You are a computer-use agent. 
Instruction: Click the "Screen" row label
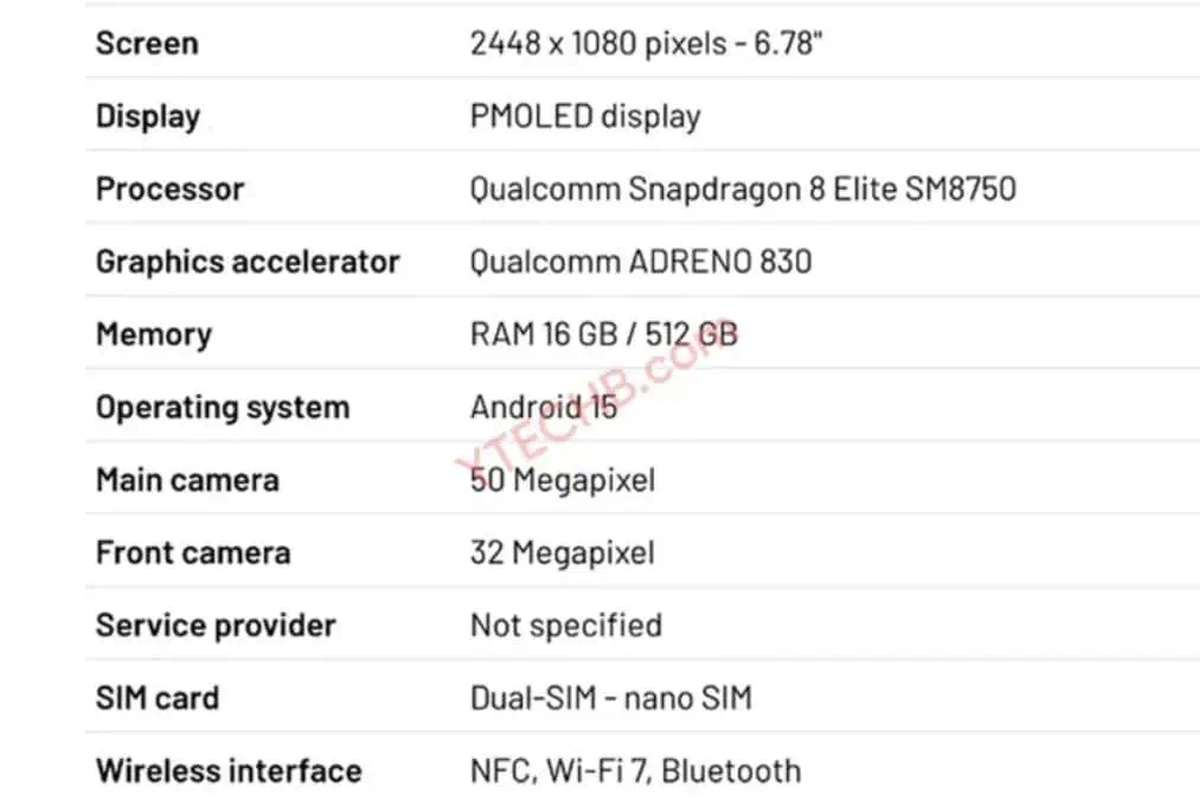(147, 43)
